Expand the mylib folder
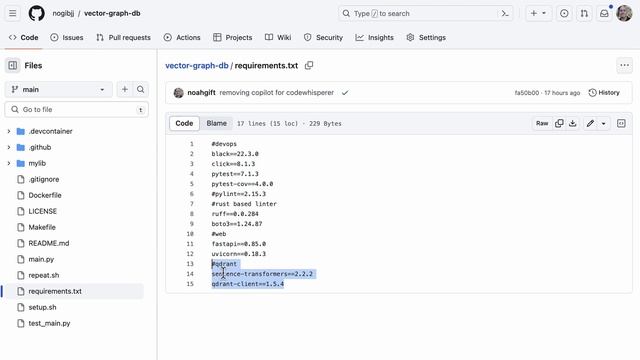The width and height of the screenshot is (640, 360). [x=9, y=163]
